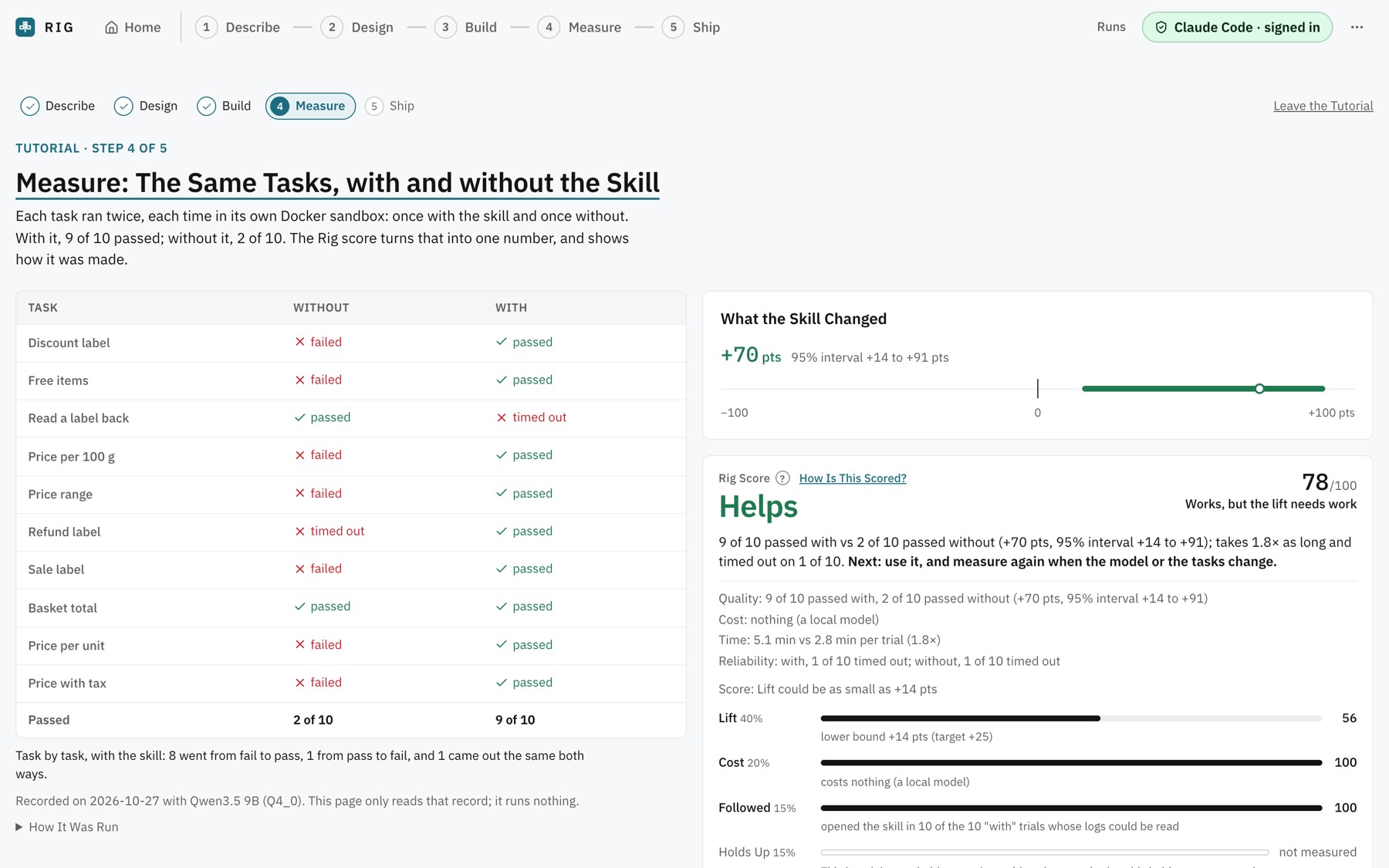
Task: Click the 9 of 10 passed total
Action: tap(515, 720)
